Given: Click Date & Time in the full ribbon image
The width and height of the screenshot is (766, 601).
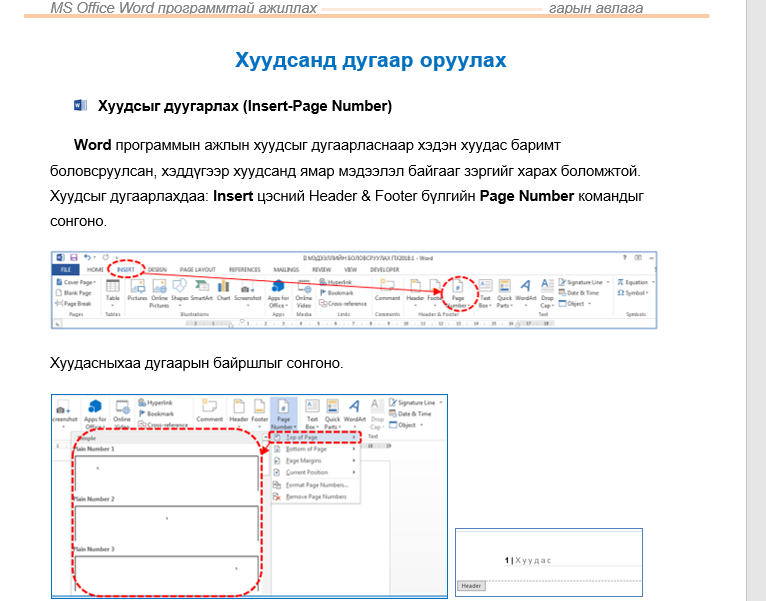Looking at the screenshot, I should click(x=579, y=293).
